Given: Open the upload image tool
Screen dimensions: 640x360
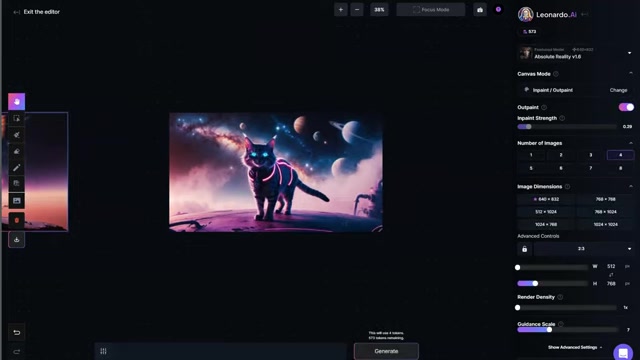Looking at the screenshot, I should [x=16, y=200].
